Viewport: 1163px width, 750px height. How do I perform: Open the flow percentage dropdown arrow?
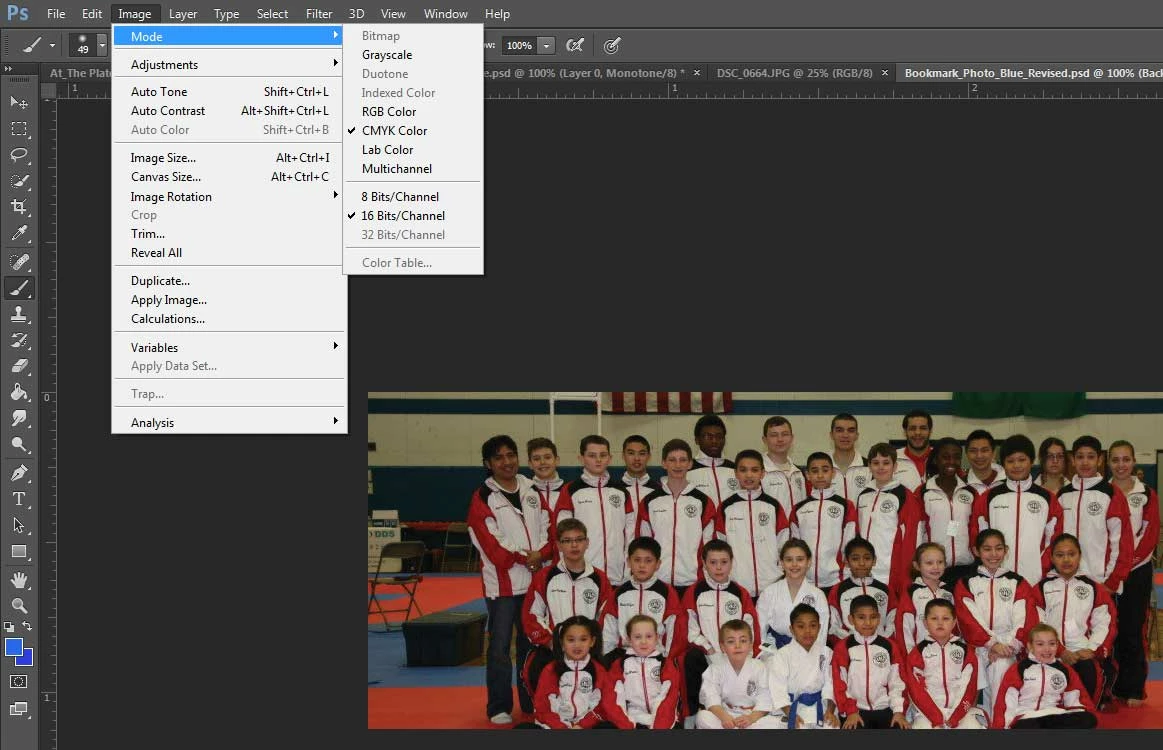pyautogui.click(x=546, y=46)
